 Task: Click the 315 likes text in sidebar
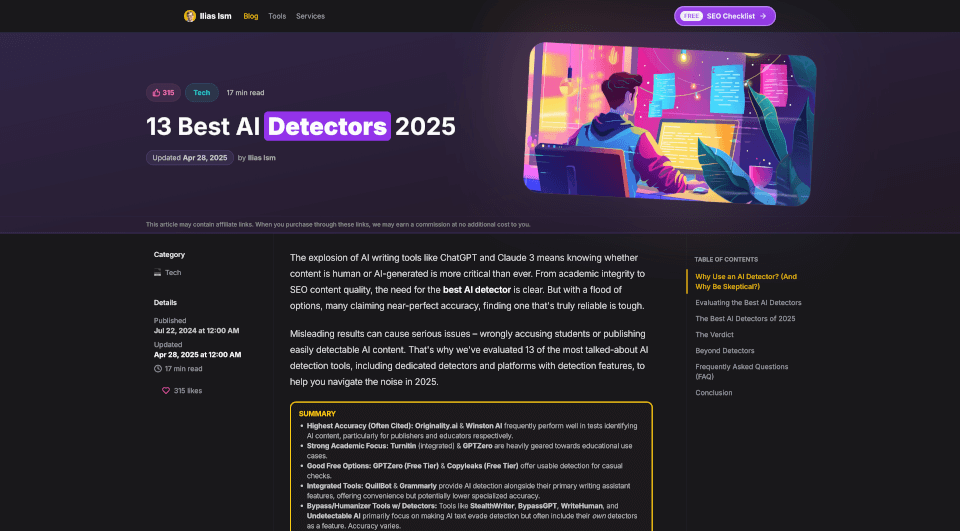coord(188,391)
